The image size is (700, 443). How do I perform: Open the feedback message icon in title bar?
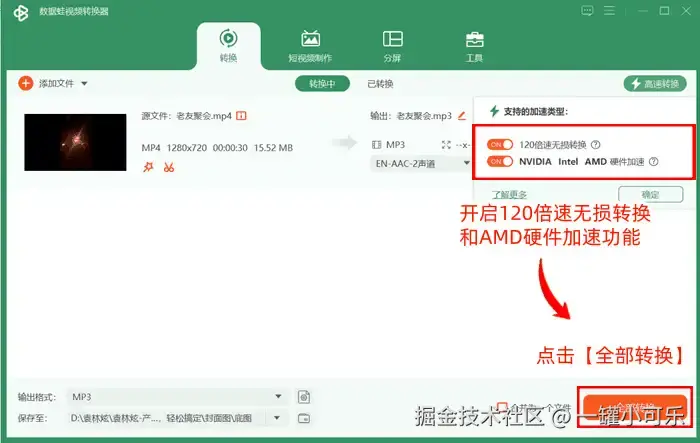pyautogui.click(x=587, y=11)
